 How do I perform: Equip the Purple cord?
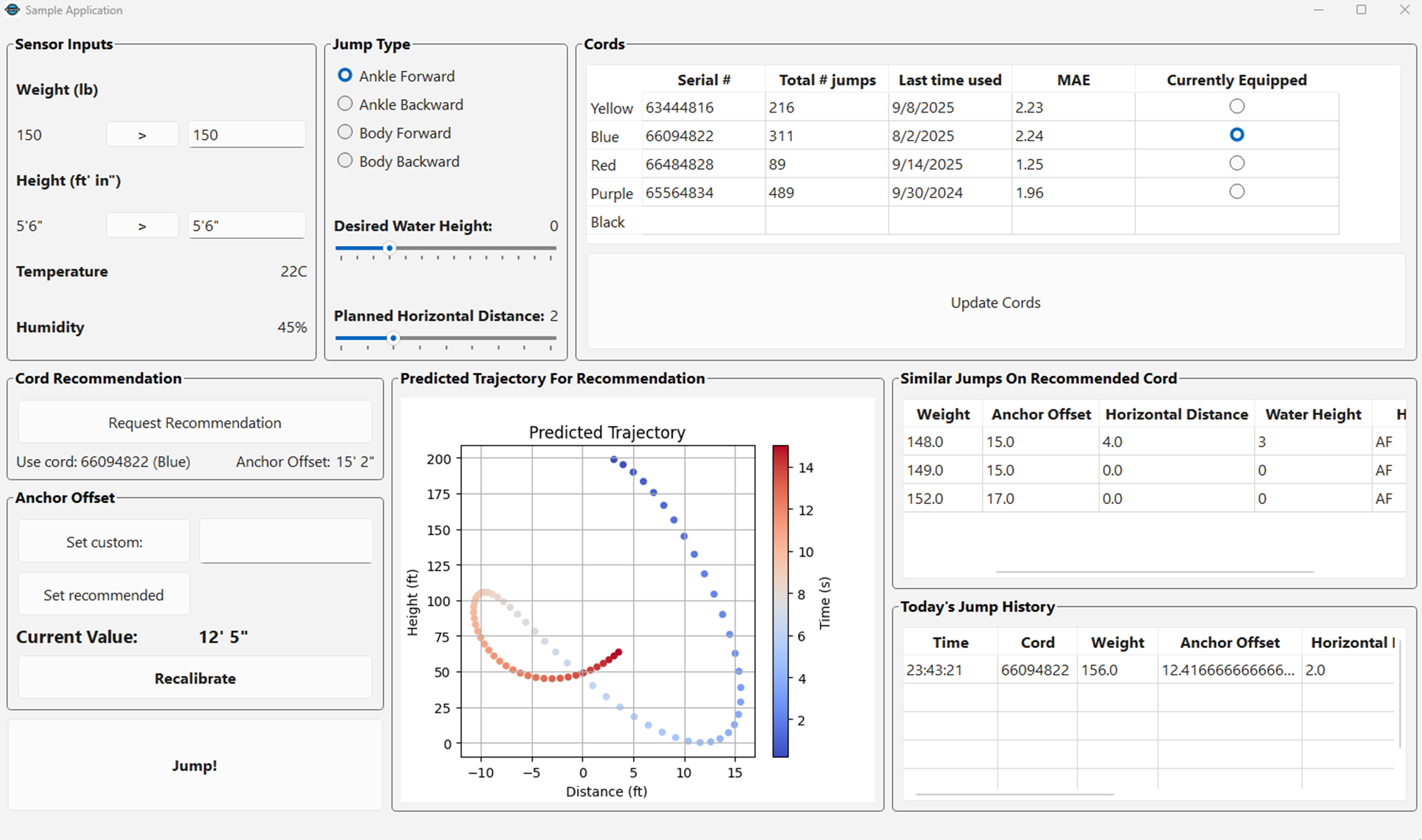(x=1236, y=191)
